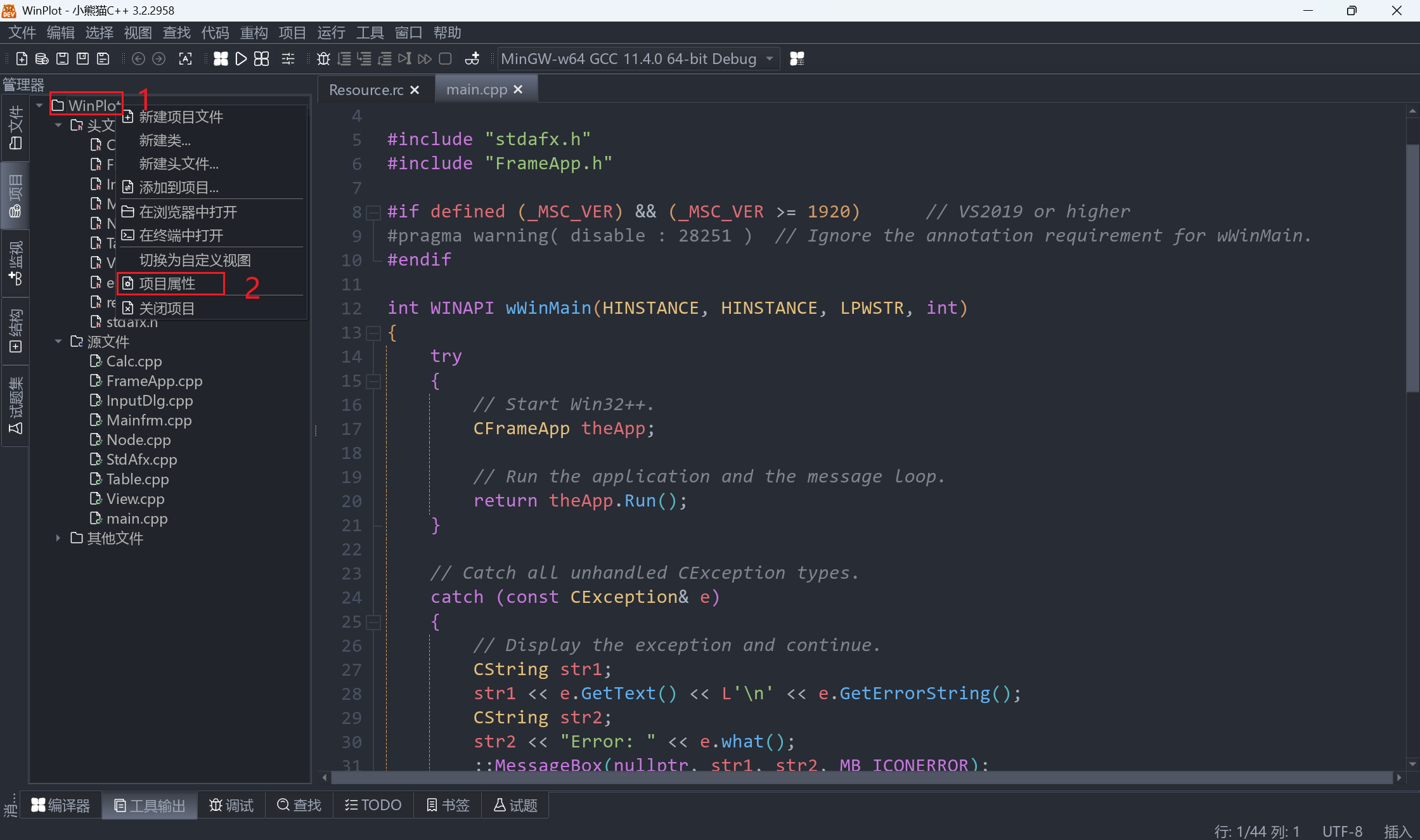Click the Stop execution toolbar icon
1420x840 pixels.
tap(446, 58)
